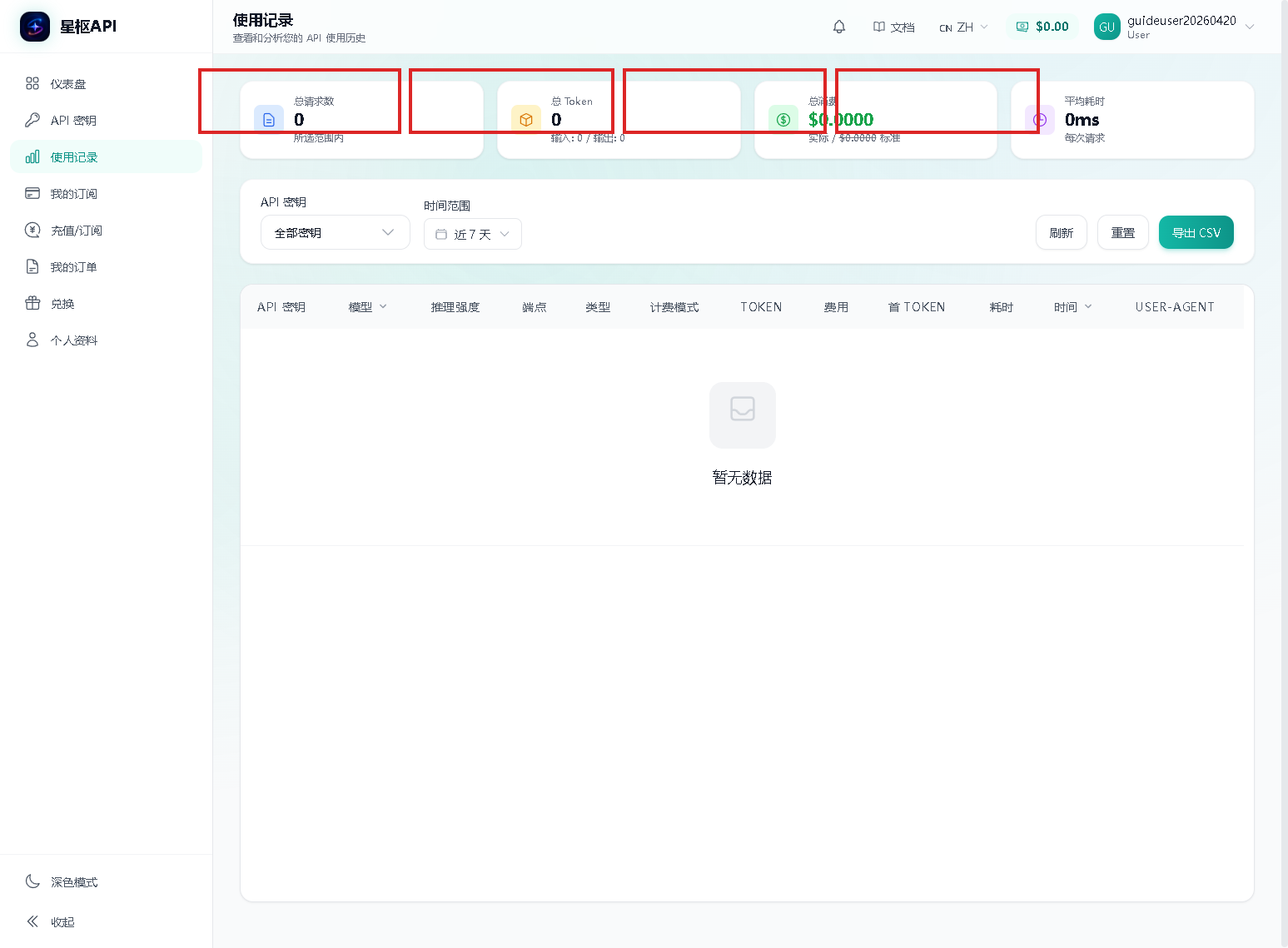Screen dimensions: 1288x948
Task: Click the notification bell icon
Action: (839, 27)
